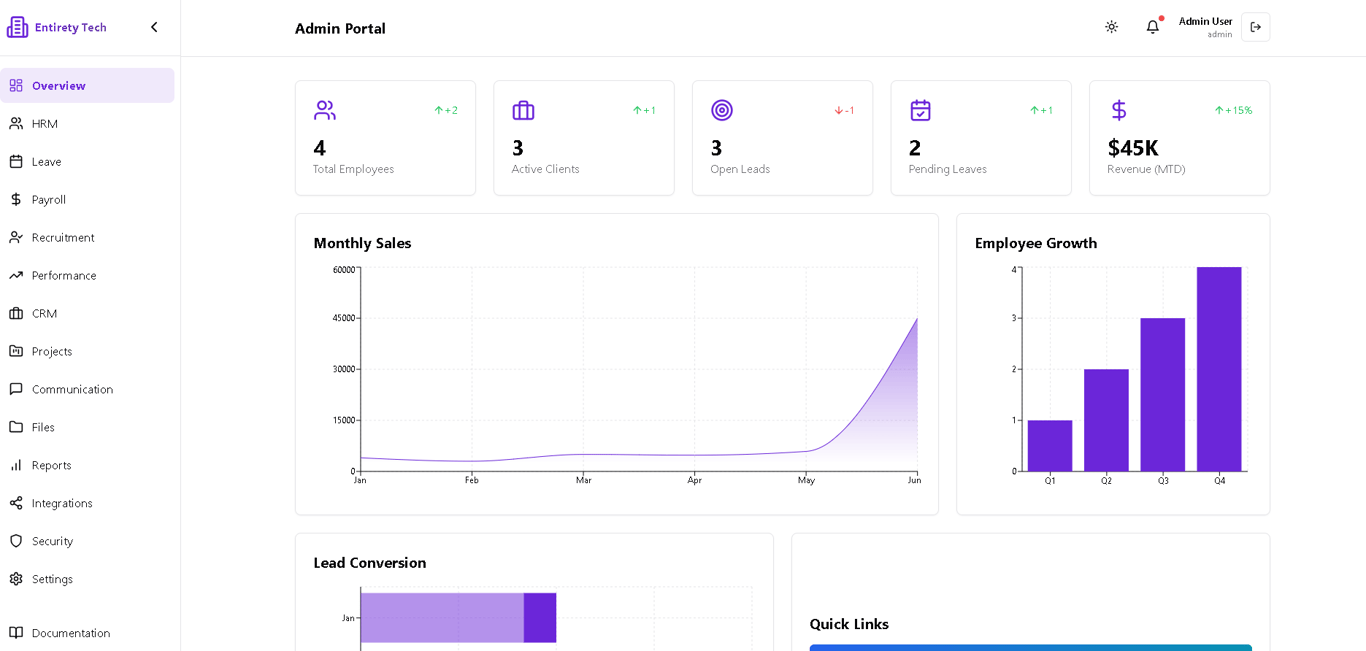Click the Payroll dollar icon
Image resolution: width=1366 pixels, height=651 pixels.
click(x=16, y=200)
